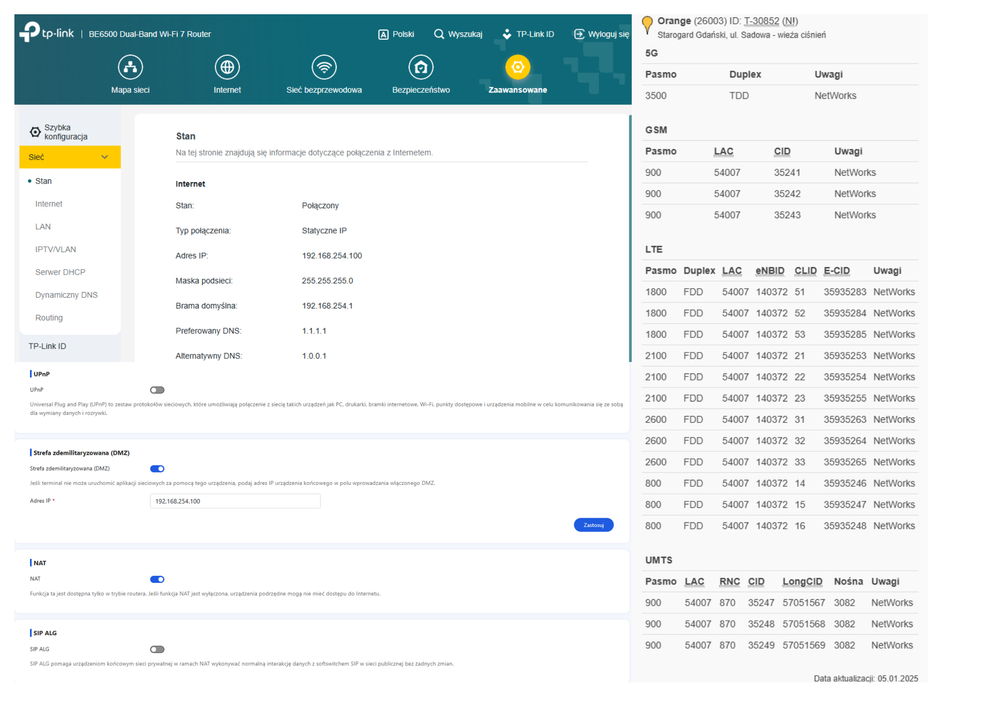Click the orange map pin marker
The width and height of the screenshot is (999, 706).
point(647,24)
